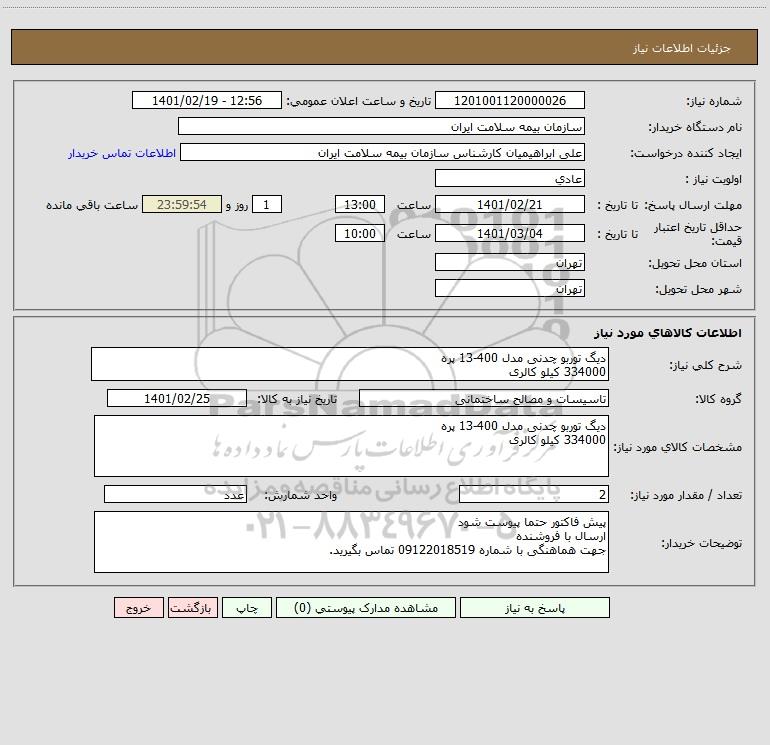Click the label واحد شمارش:
The image size is (770, 745).
click(301, 496)
